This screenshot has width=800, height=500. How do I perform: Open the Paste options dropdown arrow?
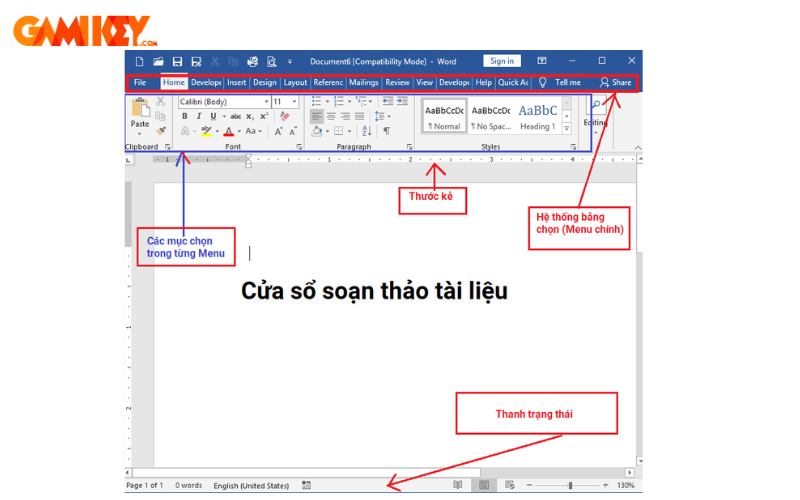139,134
